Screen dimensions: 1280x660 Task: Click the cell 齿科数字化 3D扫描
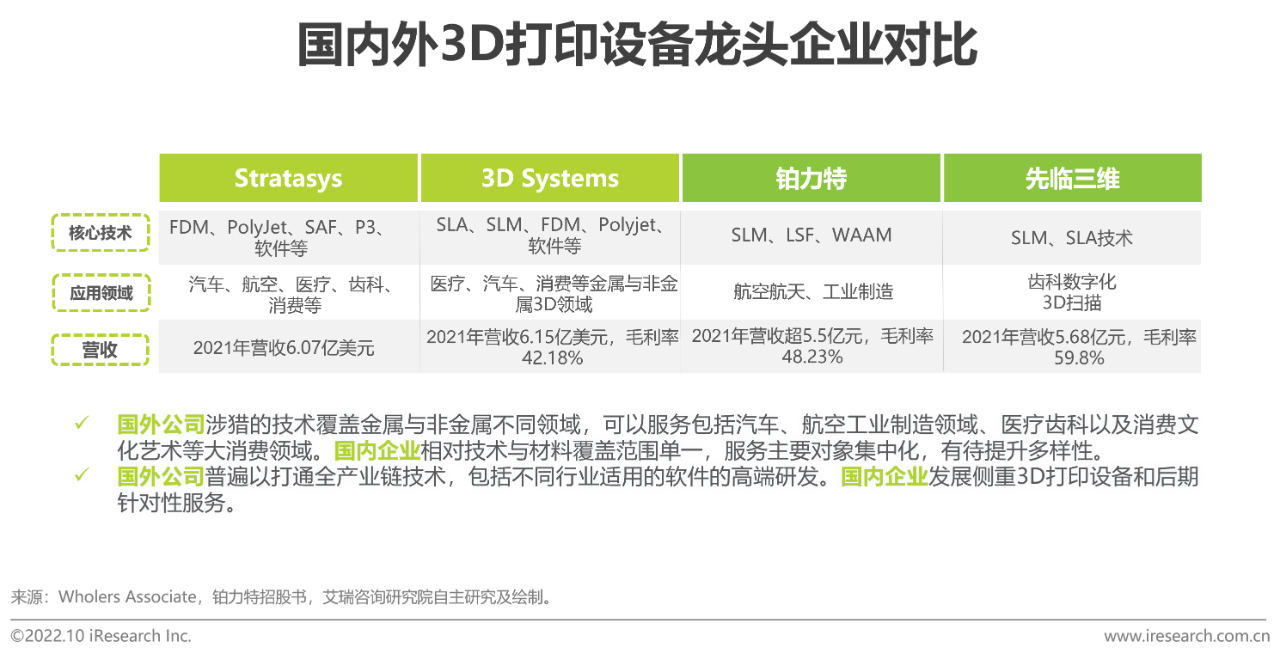click(x=1071, y=293)
